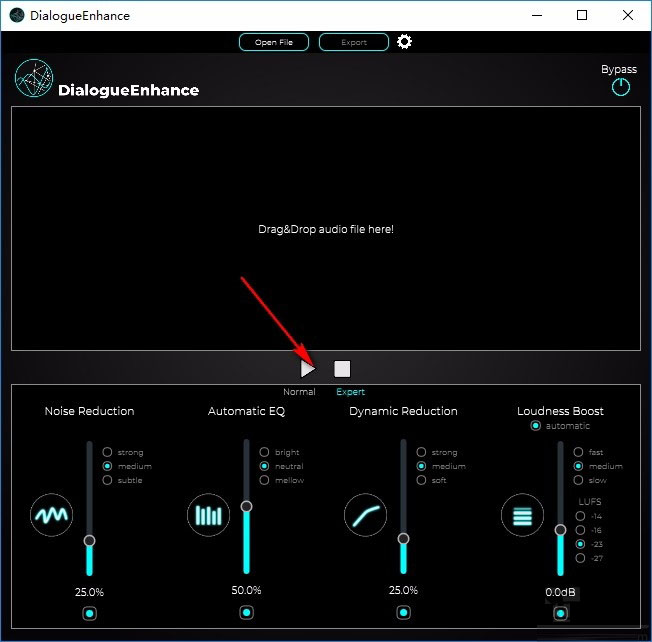The image size is (652, 642).
Task: Toggle Automatic EQ enable button below 50.0%
Action: tap(247, 612)
